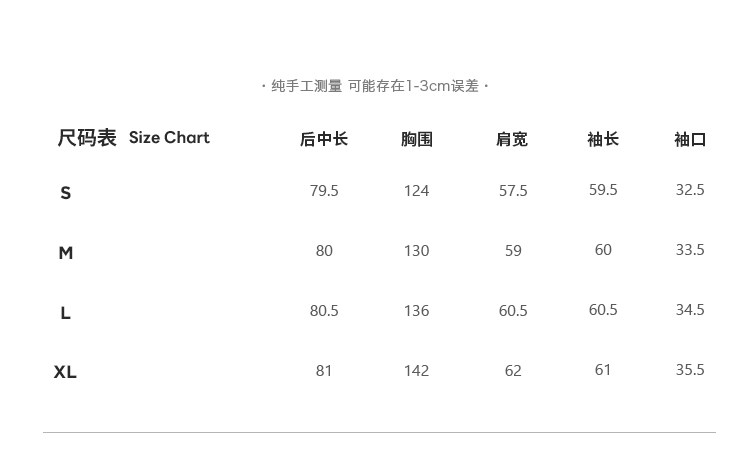Select the M size row label

[x=66, y=253]
